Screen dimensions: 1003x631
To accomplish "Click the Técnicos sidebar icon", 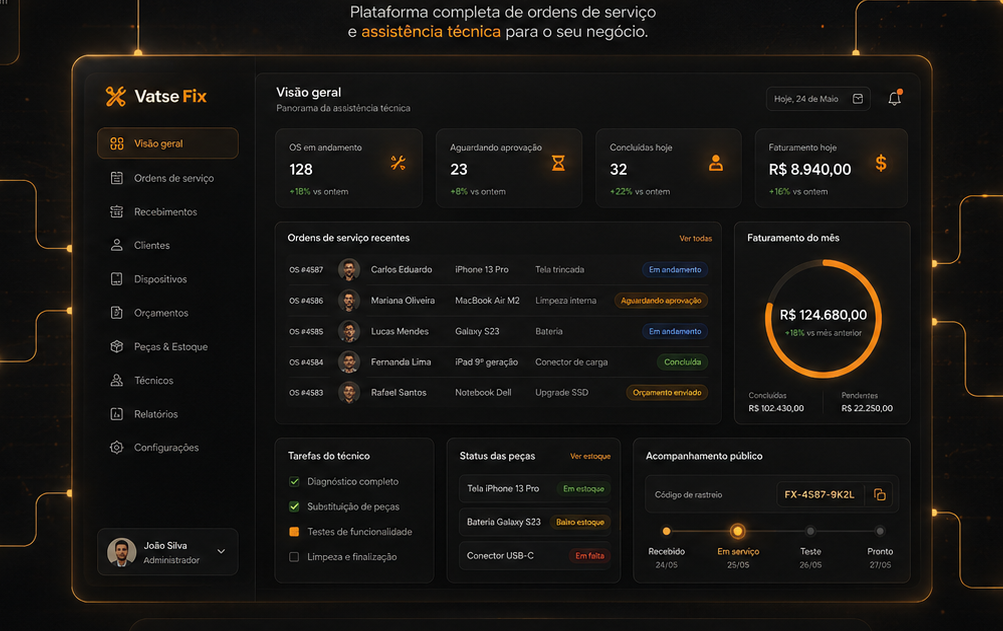I will 116,380.
